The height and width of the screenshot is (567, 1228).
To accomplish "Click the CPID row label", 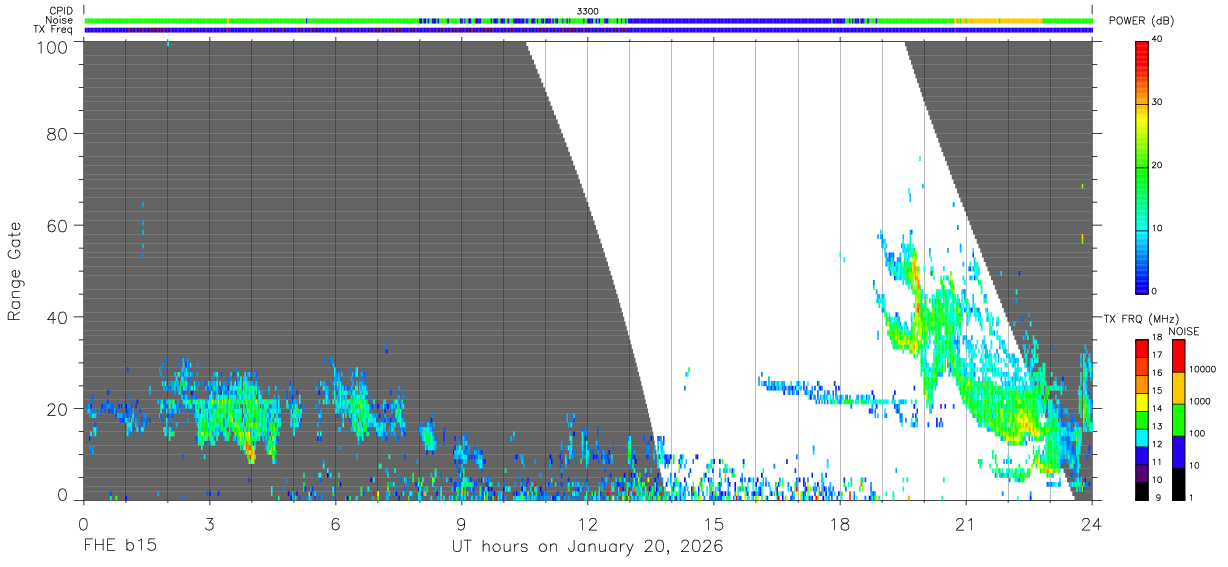I will coord(61,11).
